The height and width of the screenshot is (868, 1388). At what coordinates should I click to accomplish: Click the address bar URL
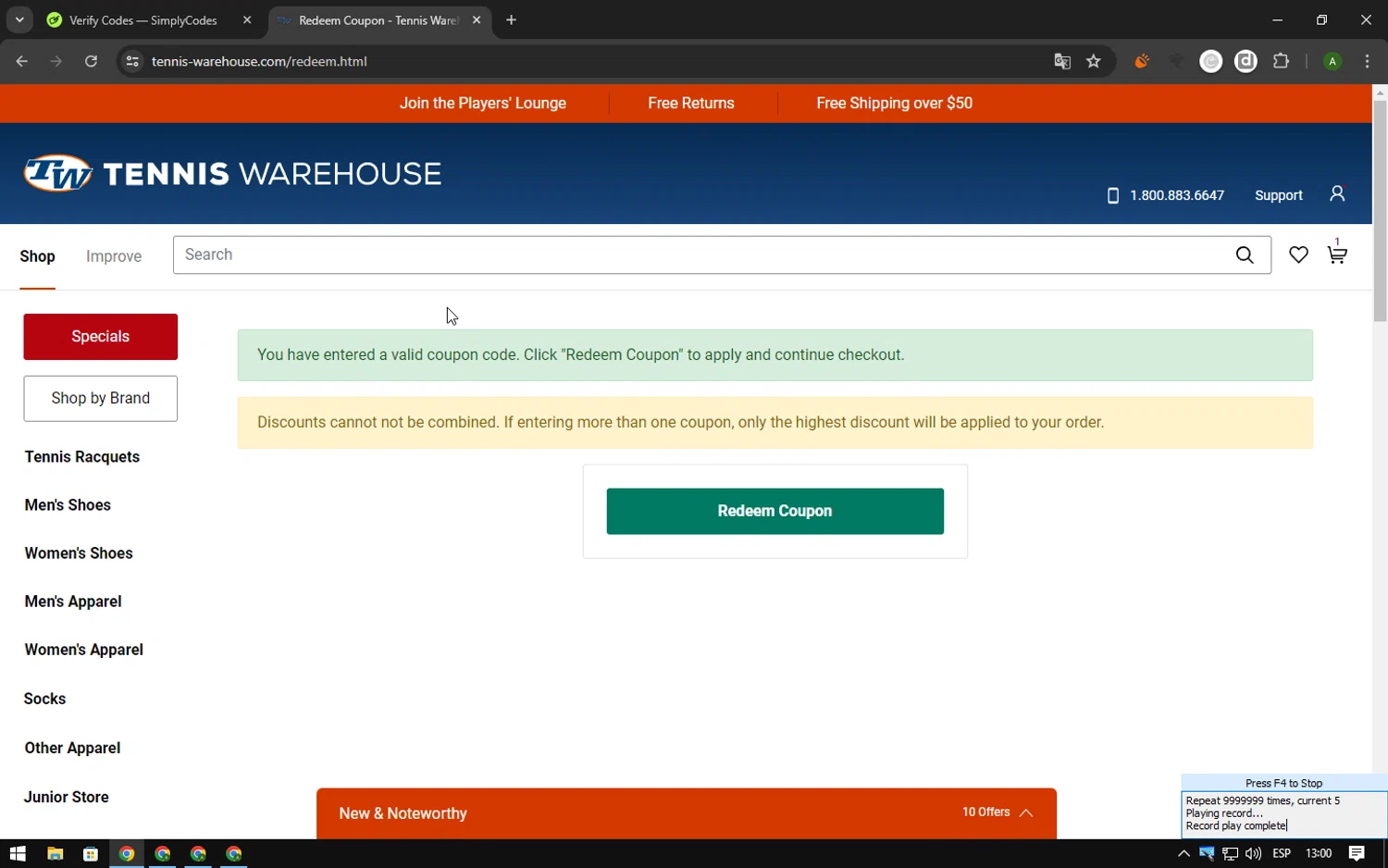pos(259,61)
